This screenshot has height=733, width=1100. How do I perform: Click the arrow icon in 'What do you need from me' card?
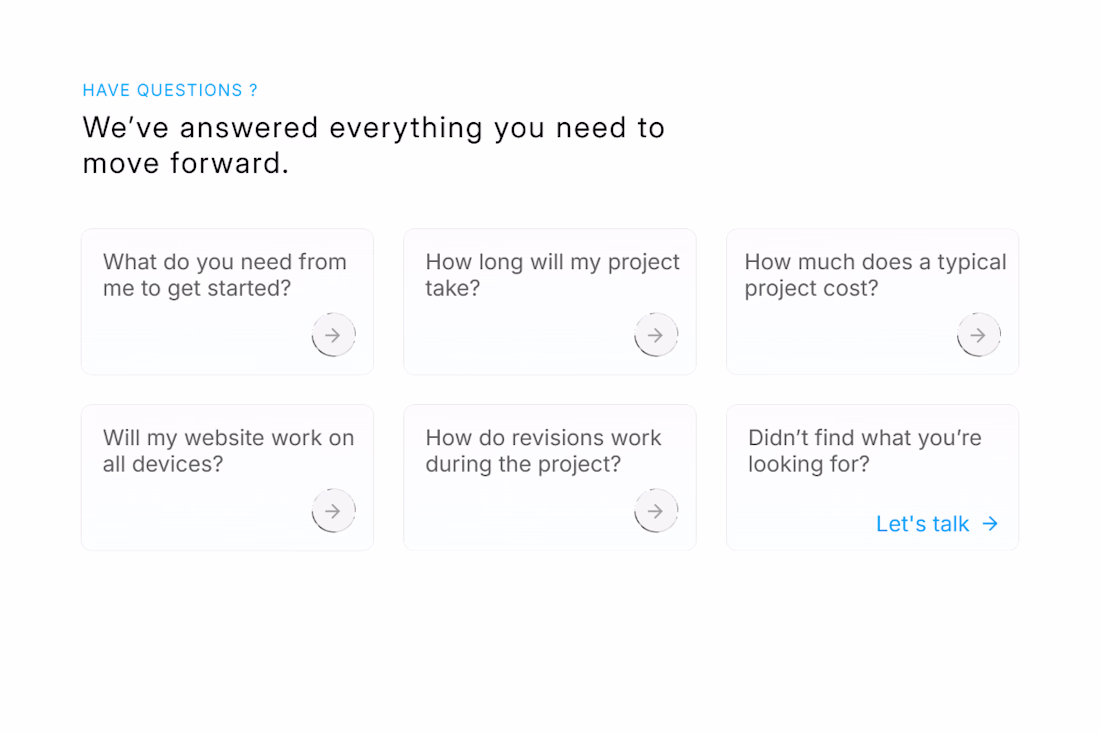coord(333,335)
